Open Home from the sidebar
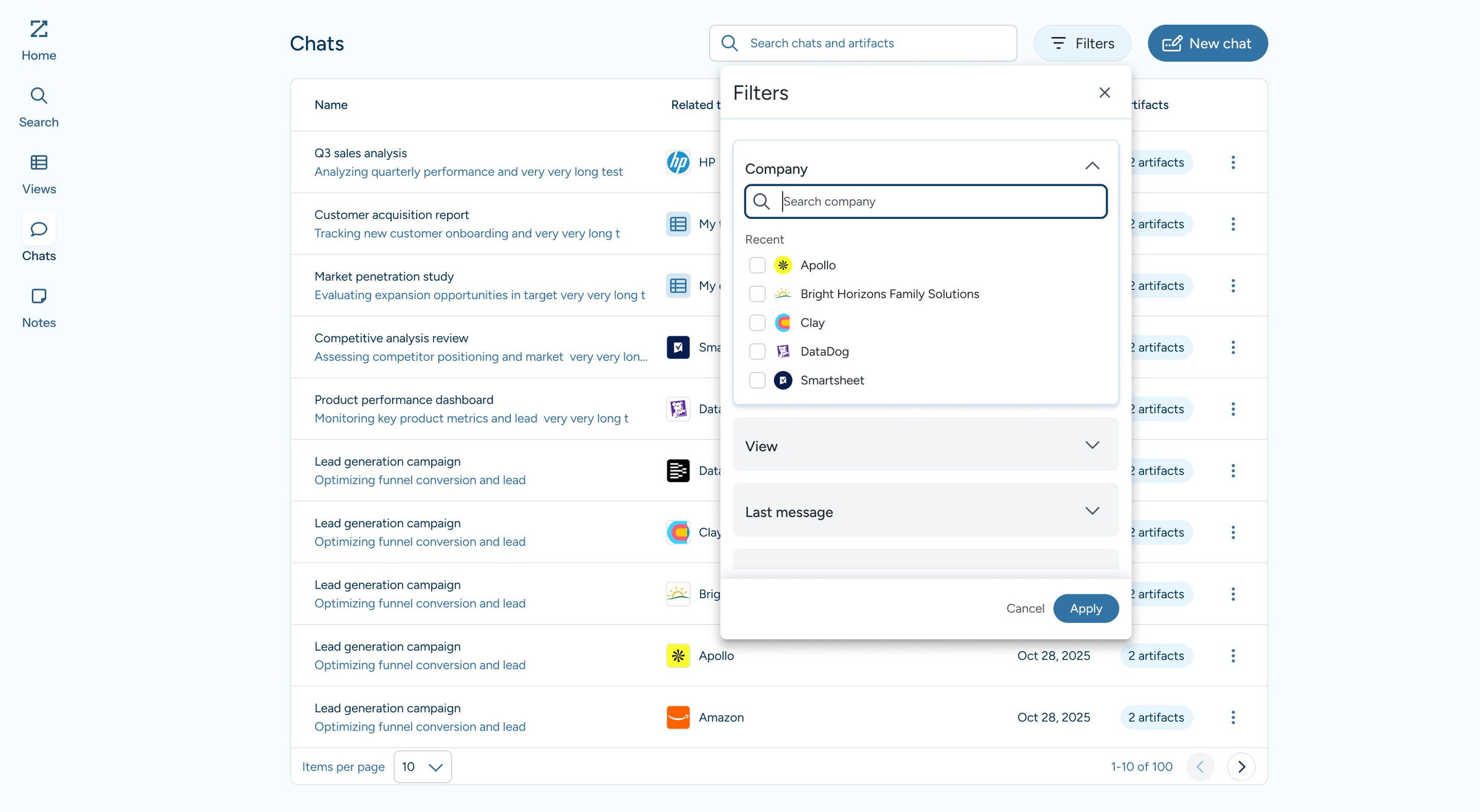This screenshot has width=1480, height=812. click(39, 41)
